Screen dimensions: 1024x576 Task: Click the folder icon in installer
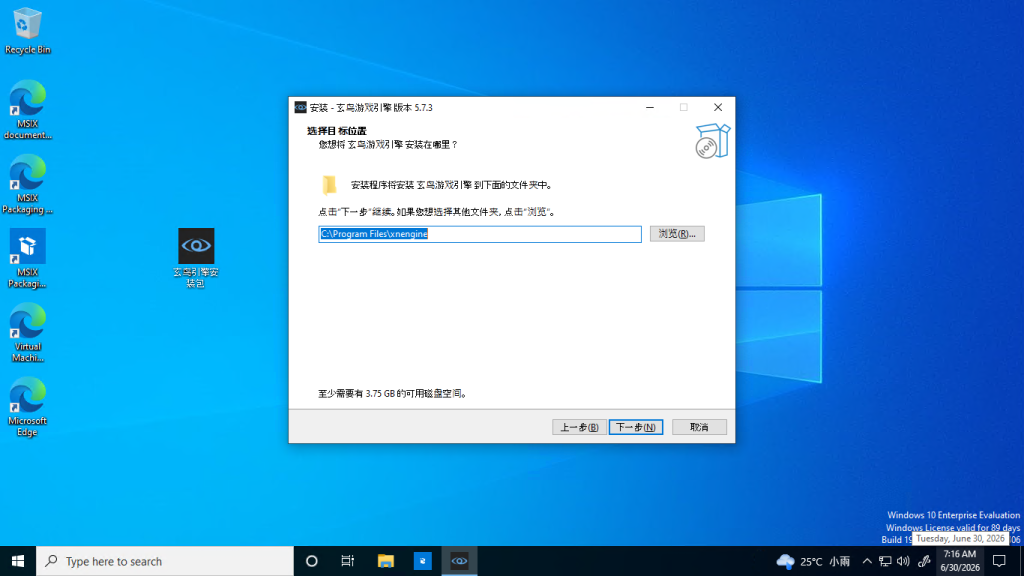click(x=330, y=185)
